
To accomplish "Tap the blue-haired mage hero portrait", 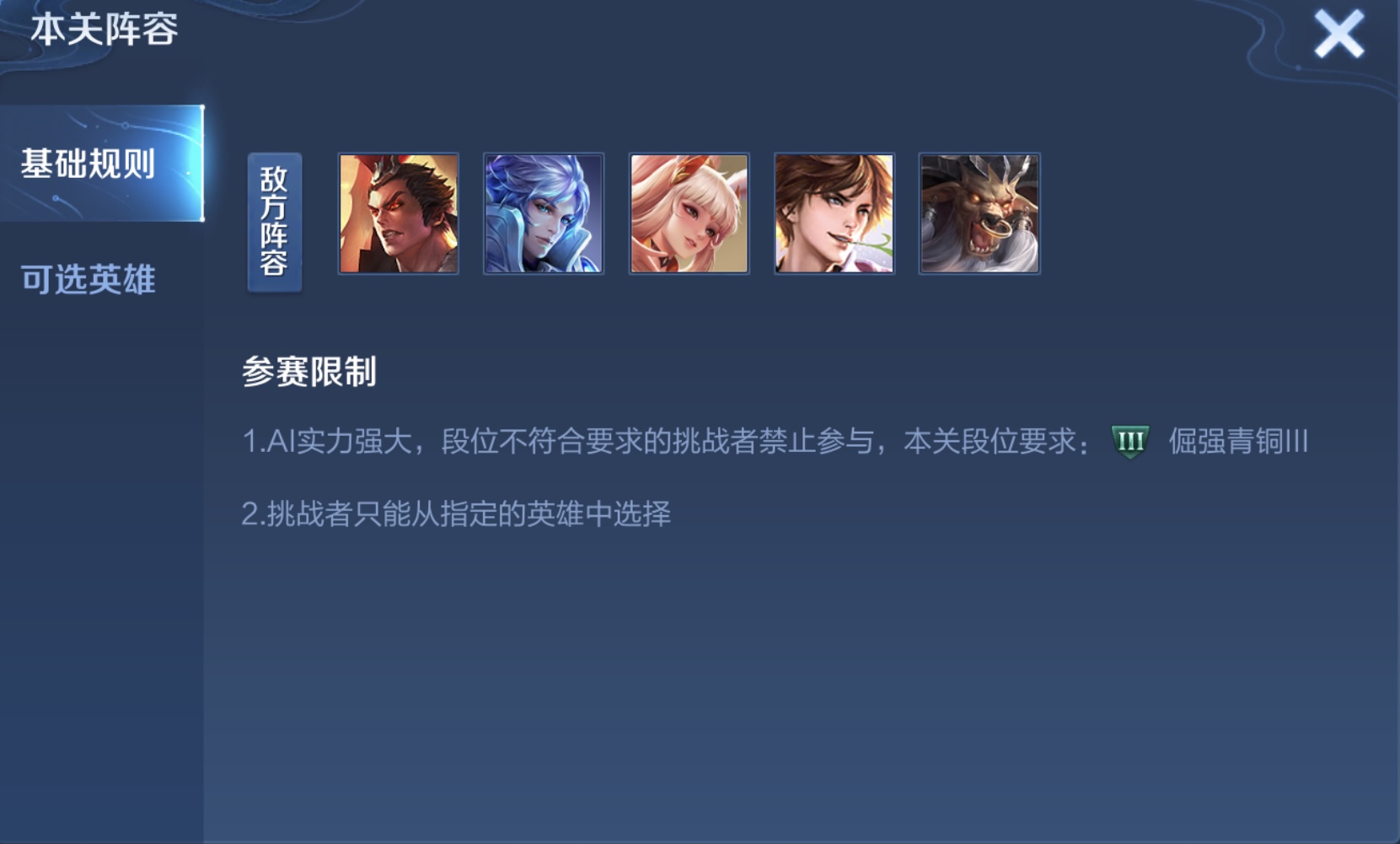I will pyautogui.click(x=544, y=213).
